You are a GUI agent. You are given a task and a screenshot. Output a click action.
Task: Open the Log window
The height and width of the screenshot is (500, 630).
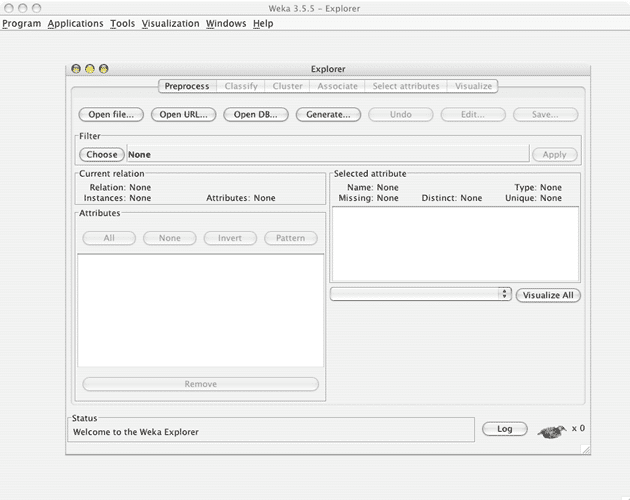coord(504,429)
